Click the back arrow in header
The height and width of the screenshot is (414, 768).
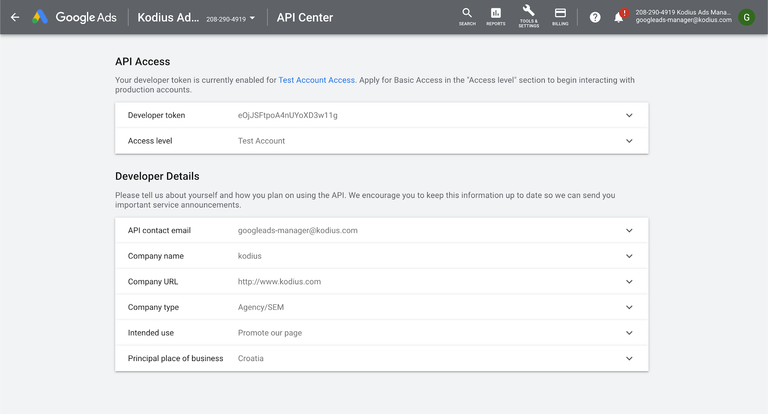(15, 17)
